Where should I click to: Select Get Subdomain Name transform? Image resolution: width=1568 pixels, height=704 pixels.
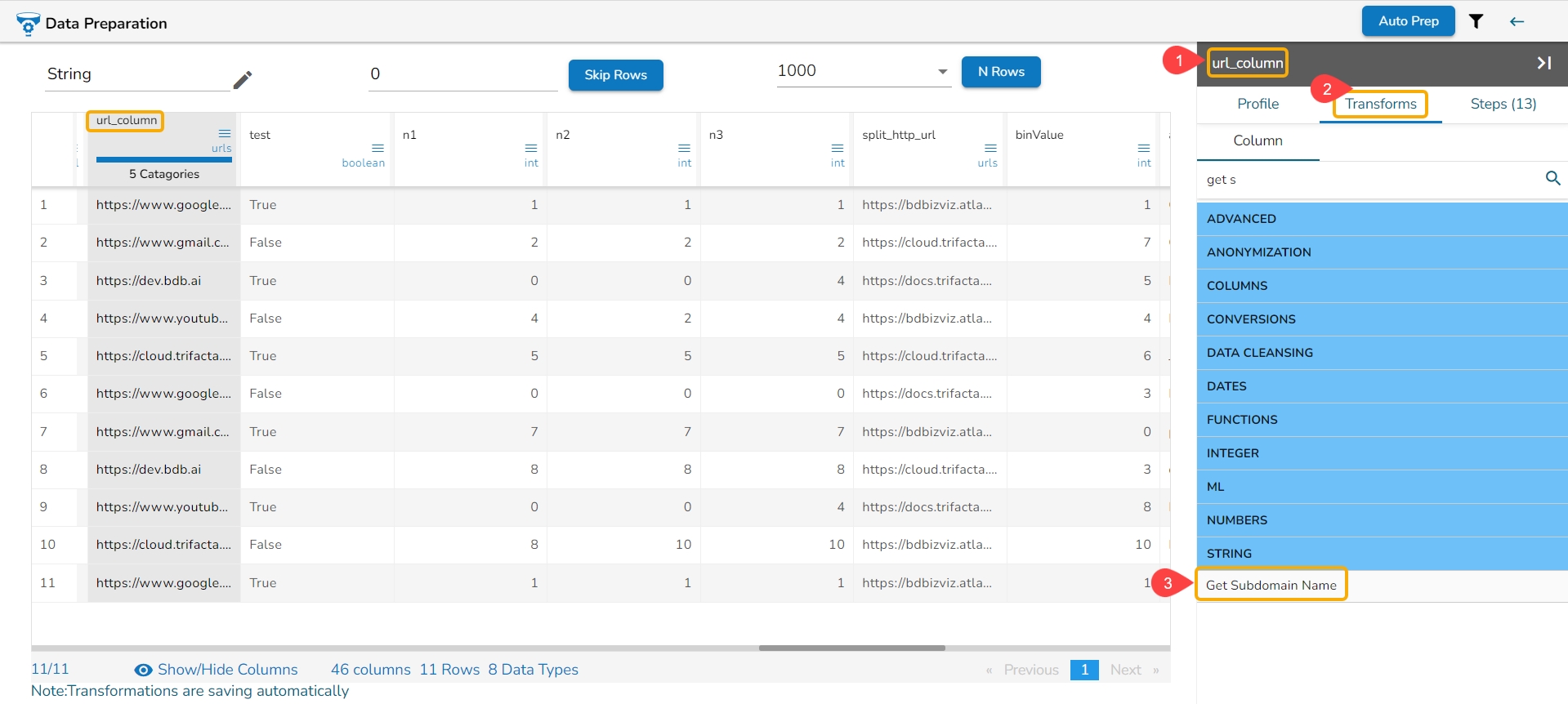click(x=1271, y=585)
